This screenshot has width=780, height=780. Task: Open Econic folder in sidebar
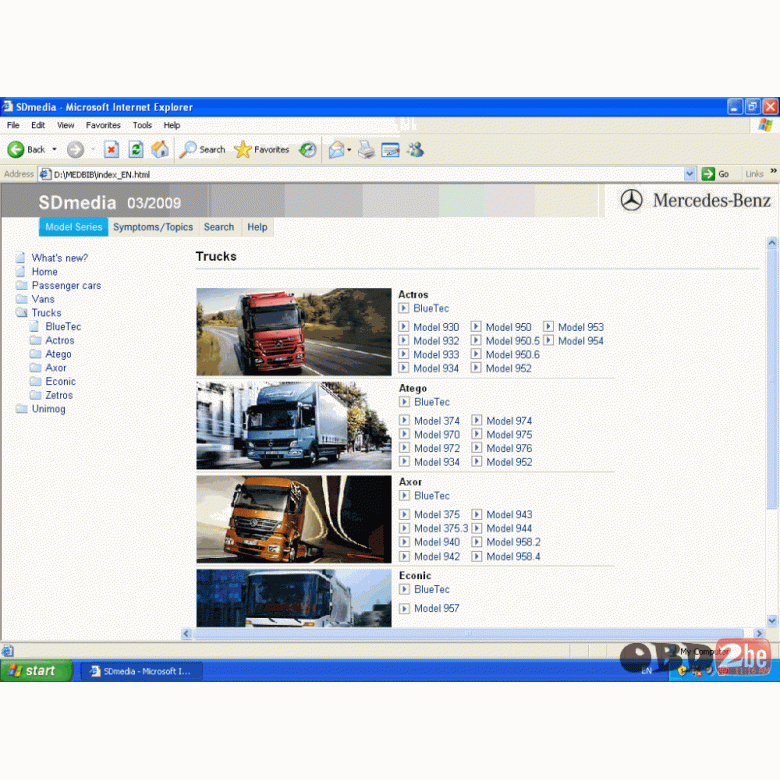(x=61, y=382)
